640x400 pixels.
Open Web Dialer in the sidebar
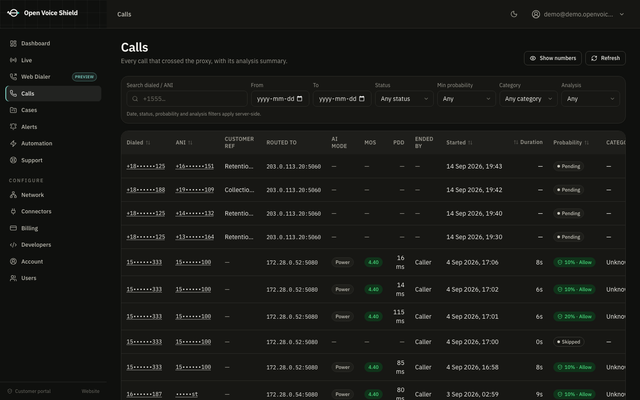(x=53, y=77)
